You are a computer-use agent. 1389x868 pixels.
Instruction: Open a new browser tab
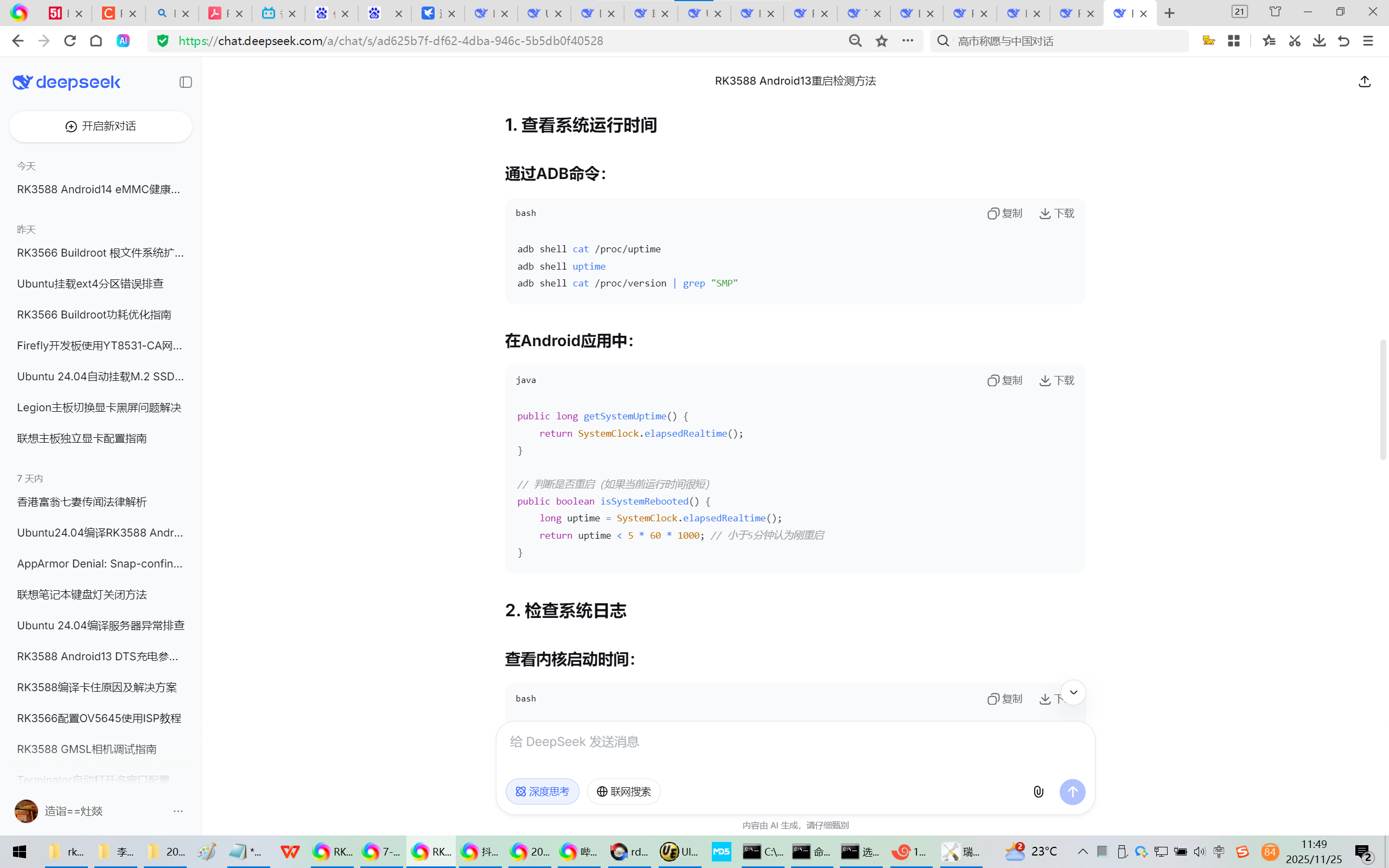coord(1169,13)
